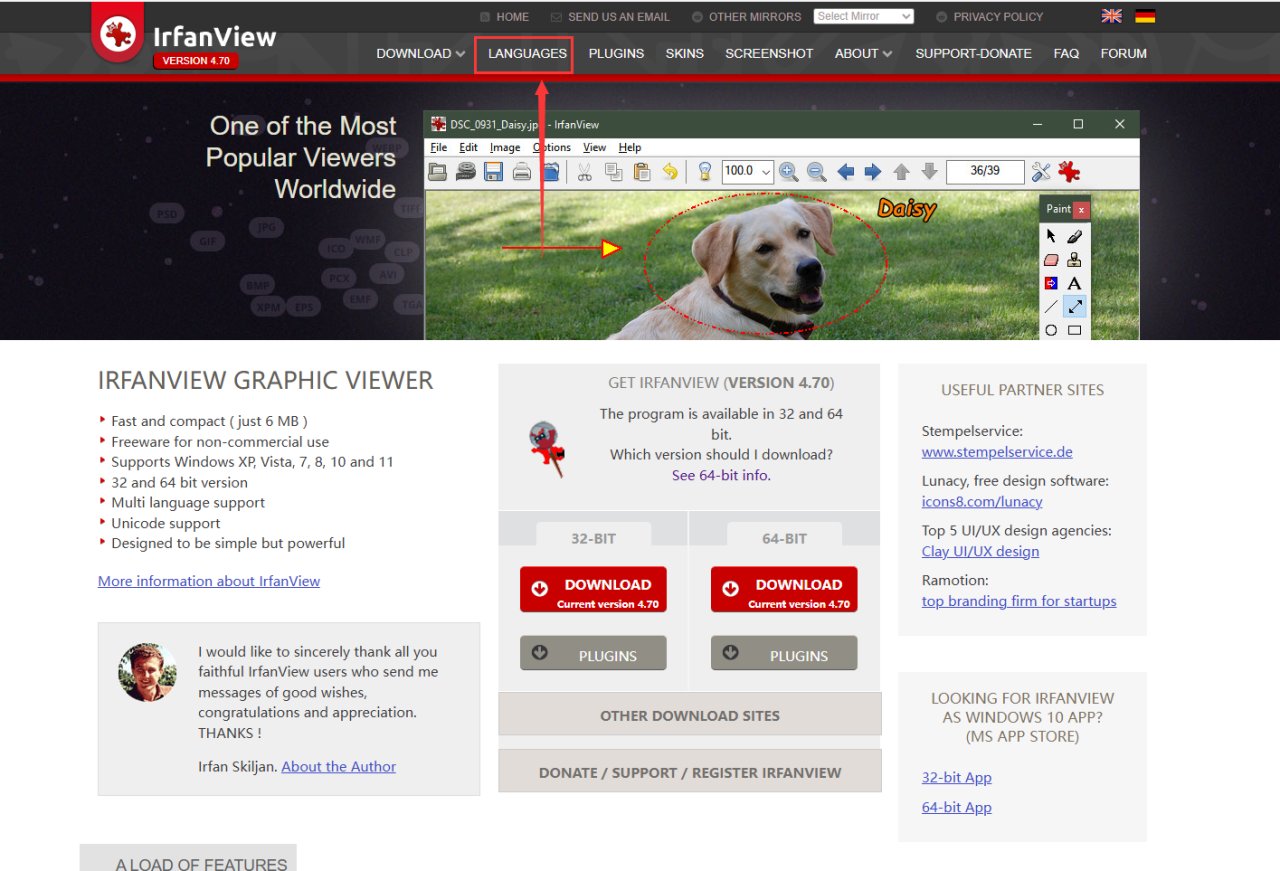Image resolution: width=1280 pixels, height=871 pixels.
Task: Click the Open folder icon in IrfanView toolbar
Action: click(438, 171)
